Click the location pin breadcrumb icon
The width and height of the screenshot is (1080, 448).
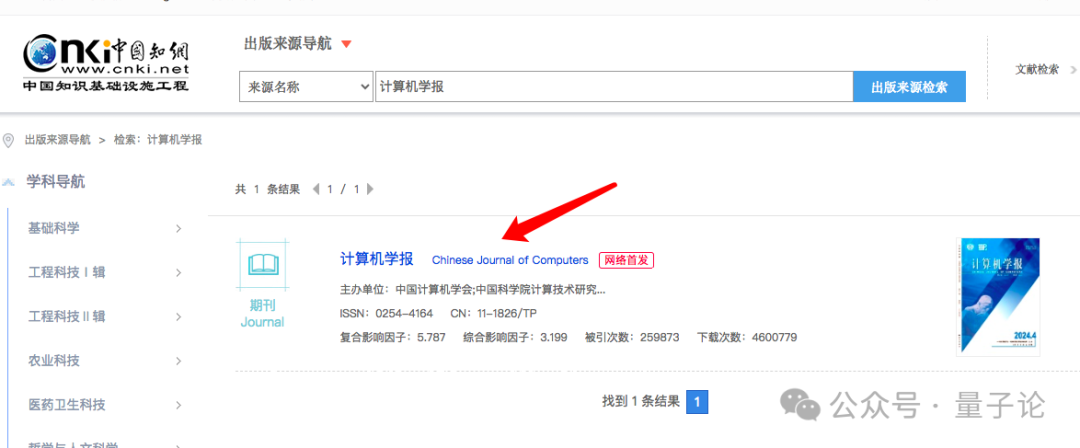9,140
